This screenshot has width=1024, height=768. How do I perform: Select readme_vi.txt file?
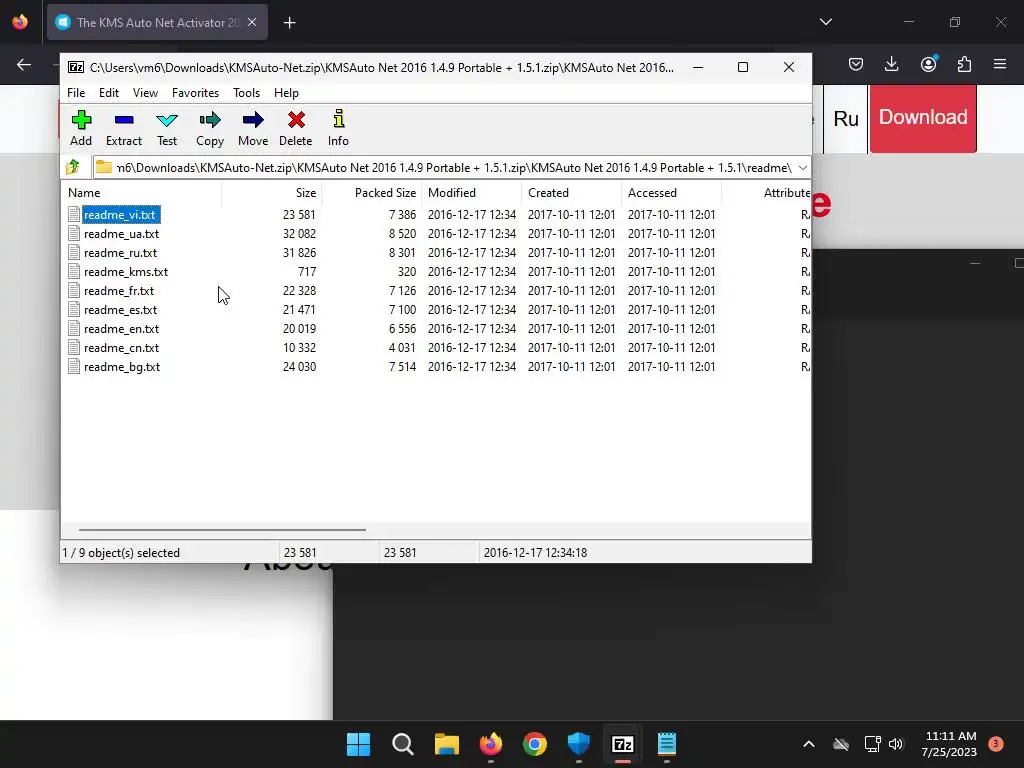[120, 215]
